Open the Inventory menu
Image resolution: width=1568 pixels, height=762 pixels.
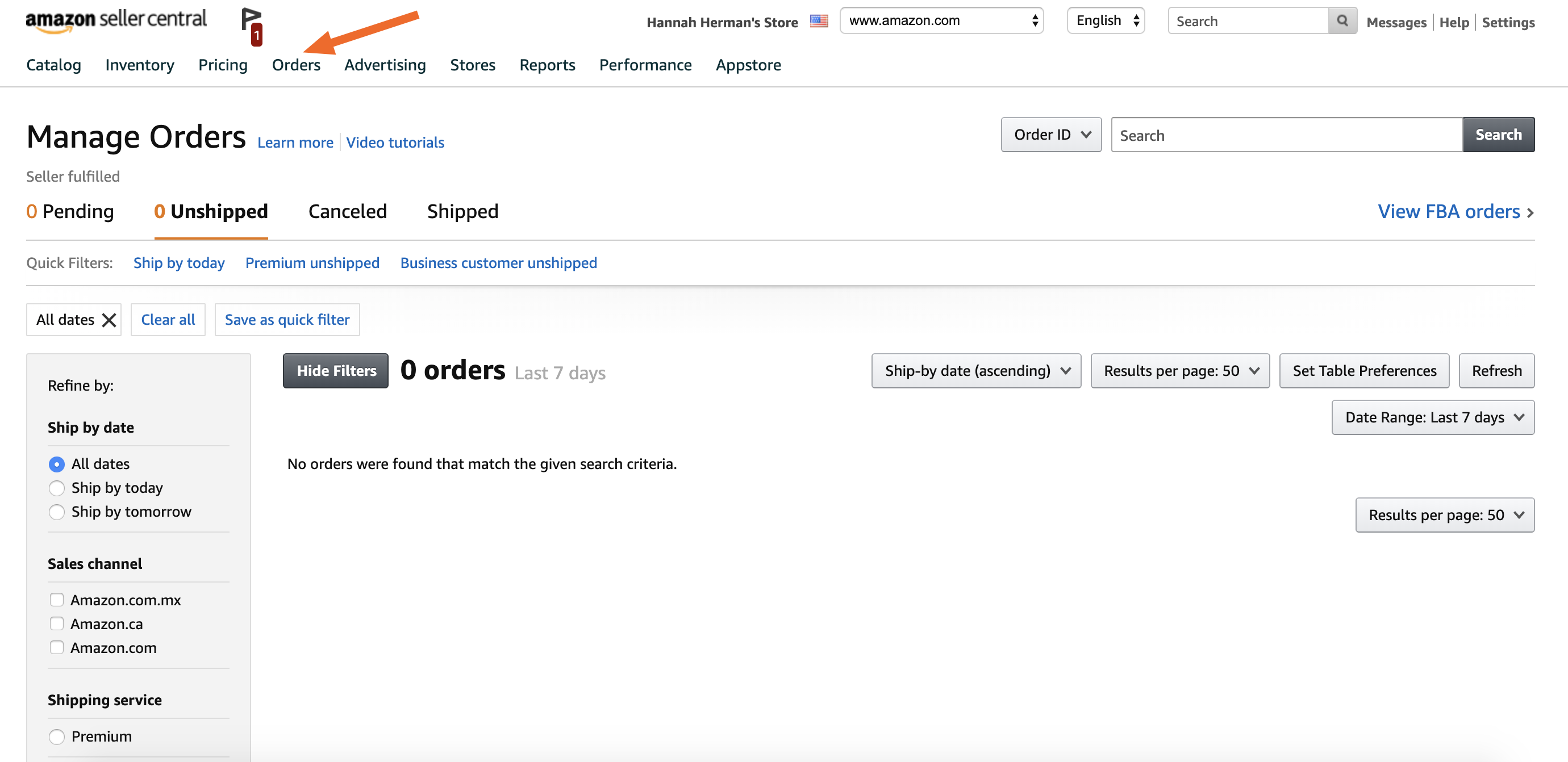tap(139, 65)
